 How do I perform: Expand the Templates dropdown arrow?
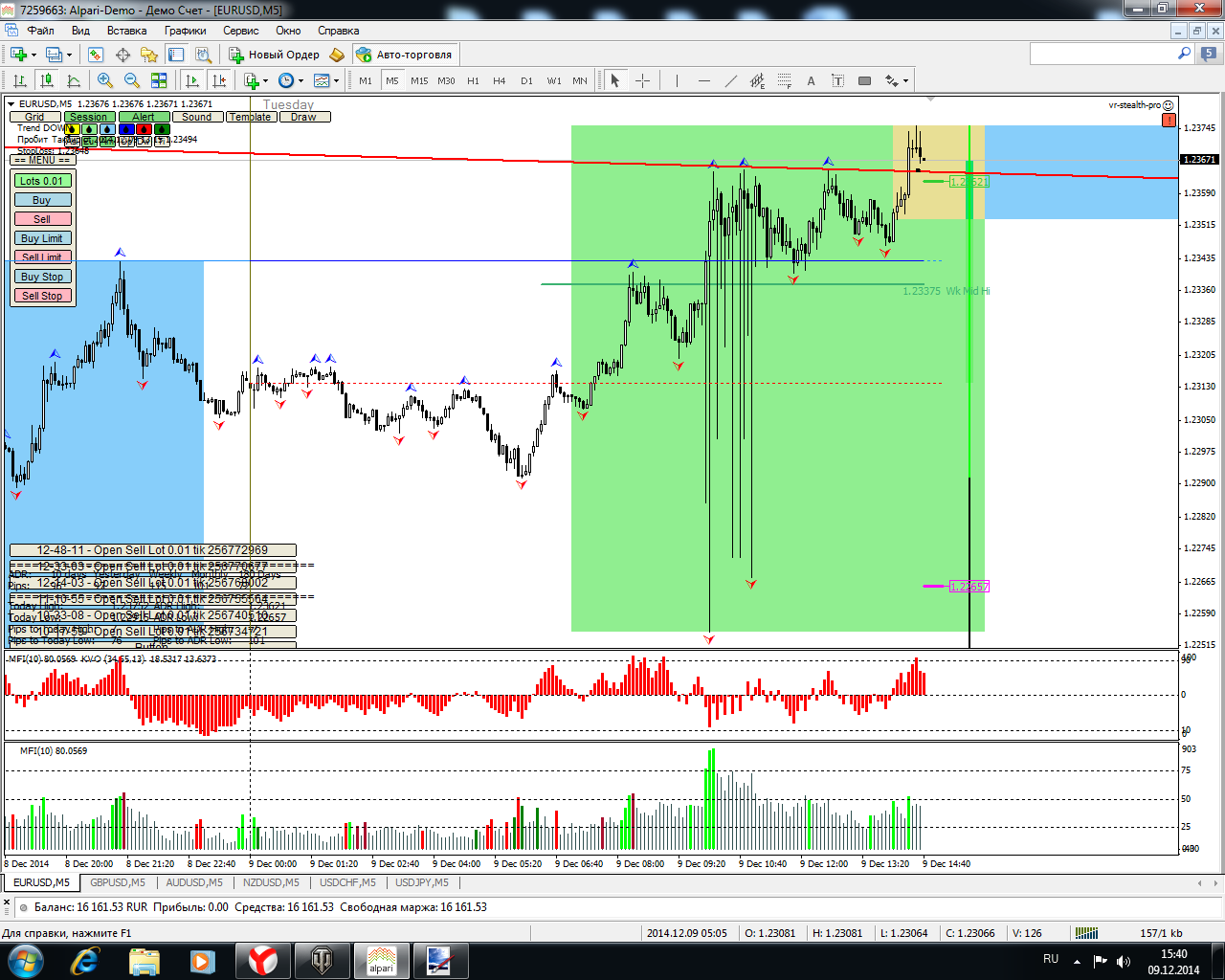click(336, 80)
